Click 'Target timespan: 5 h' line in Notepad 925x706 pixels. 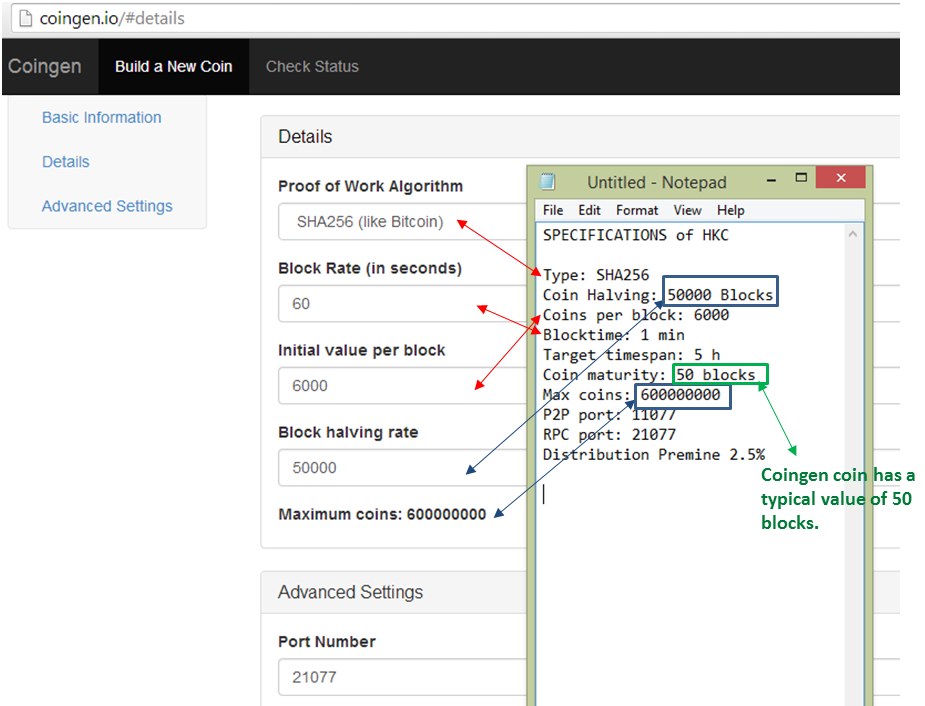coord(631,355)
